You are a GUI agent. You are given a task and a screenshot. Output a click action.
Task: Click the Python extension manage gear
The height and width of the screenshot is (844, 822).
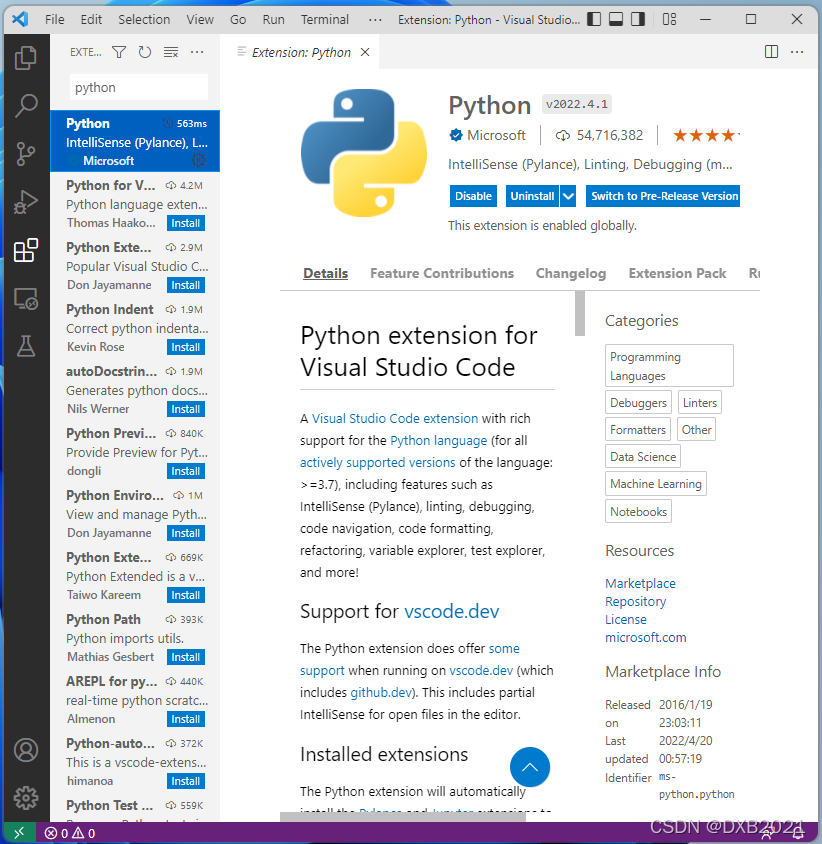(x=199, y=160)
